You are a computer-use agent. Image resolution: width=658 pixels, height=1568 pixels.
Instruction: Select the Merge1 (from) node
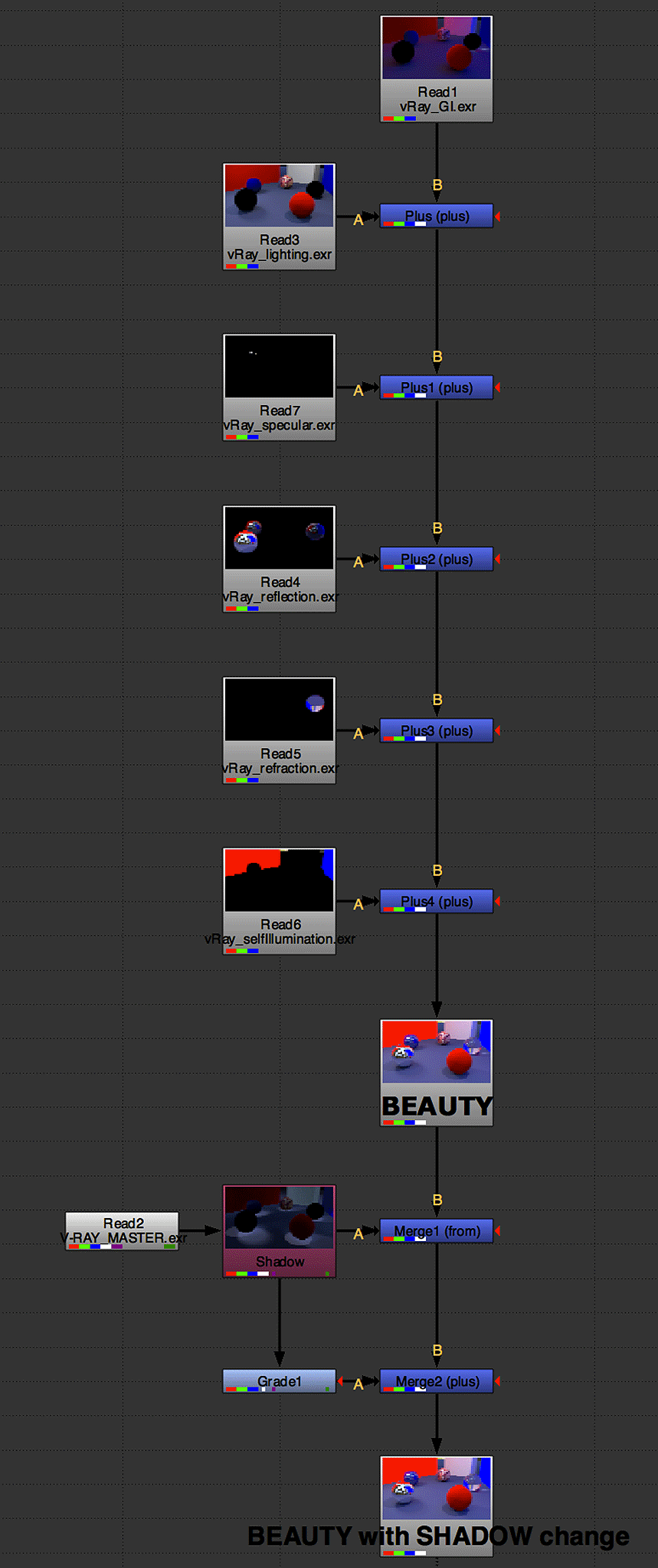coord(437,1231)
